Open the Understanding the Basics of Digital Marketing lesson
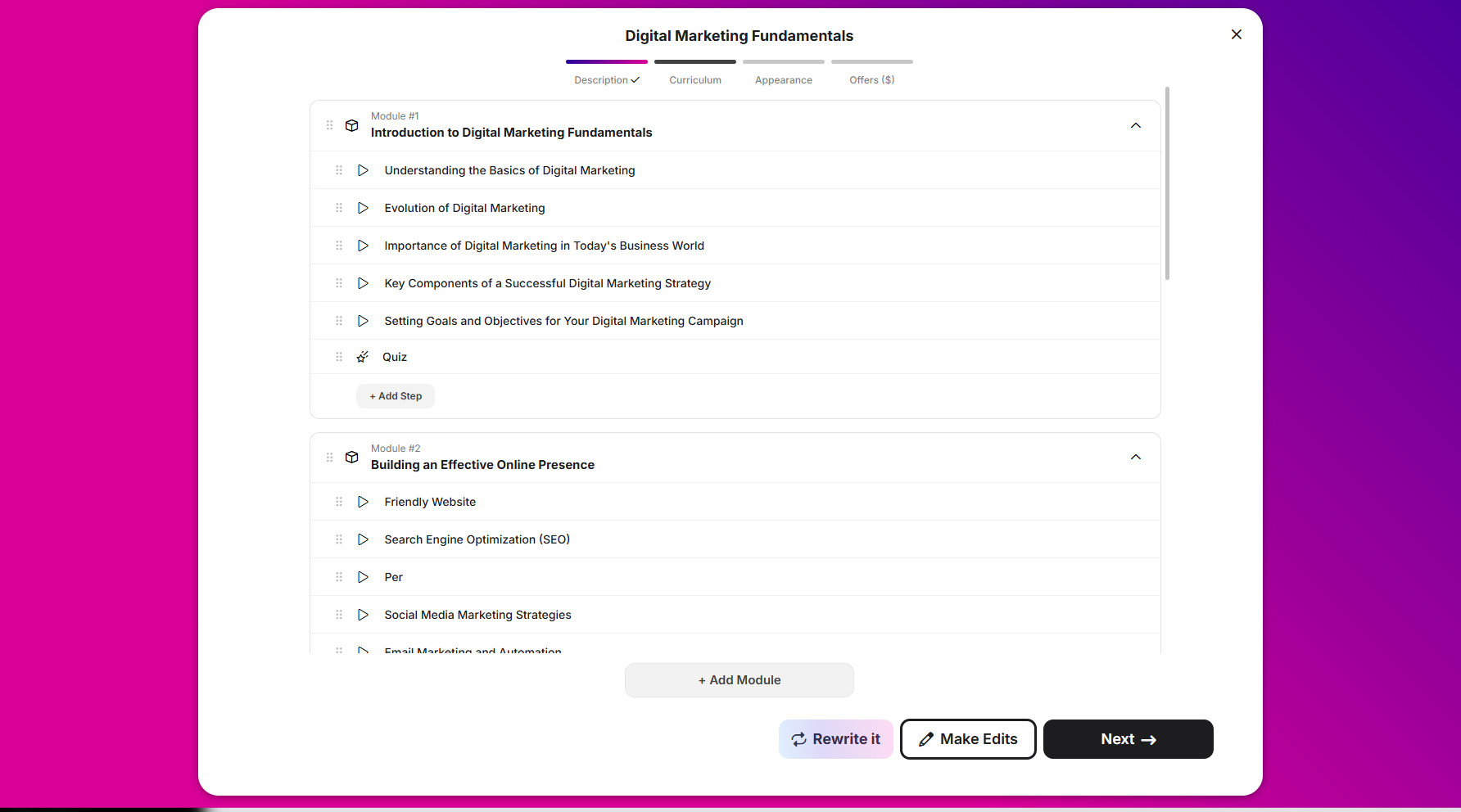The width and height of the screenshot is (1461, 812). pyautogui.click(x=509, y=170)
